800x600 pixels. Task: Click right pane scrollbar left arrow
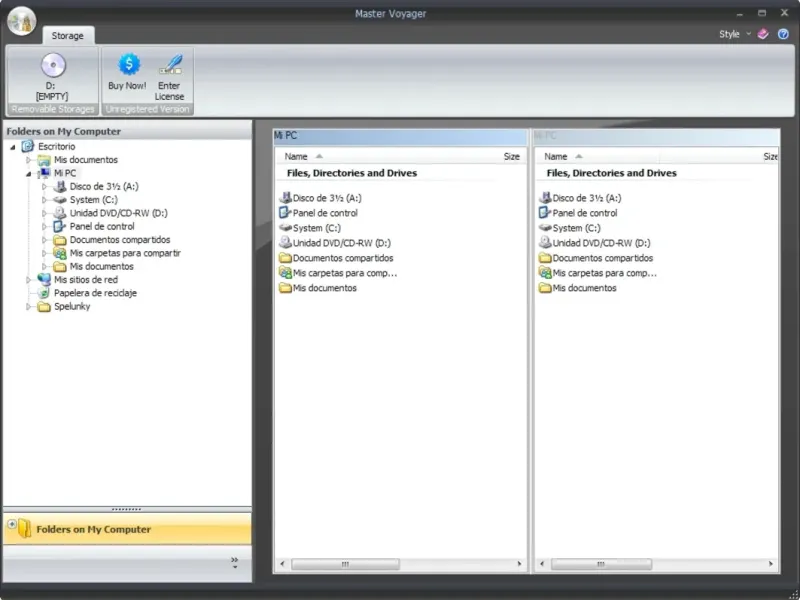point(542,564)
